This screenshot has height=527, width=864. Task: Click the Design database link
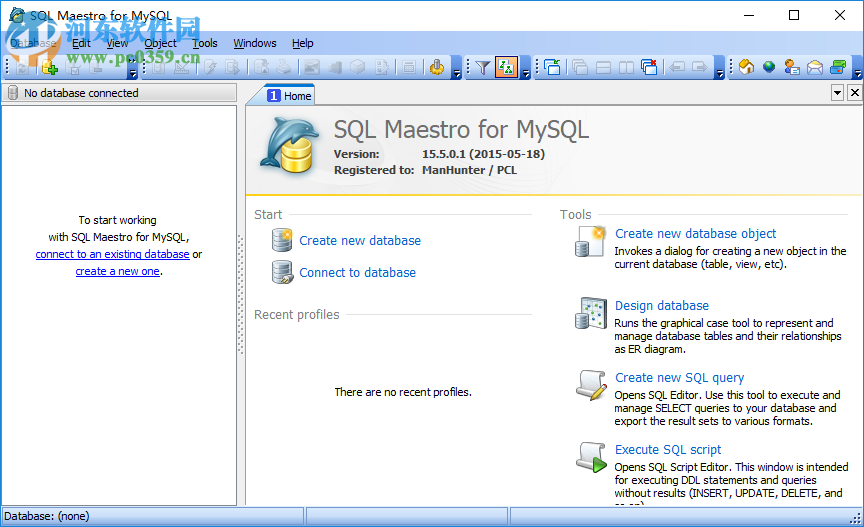[662, 305]
